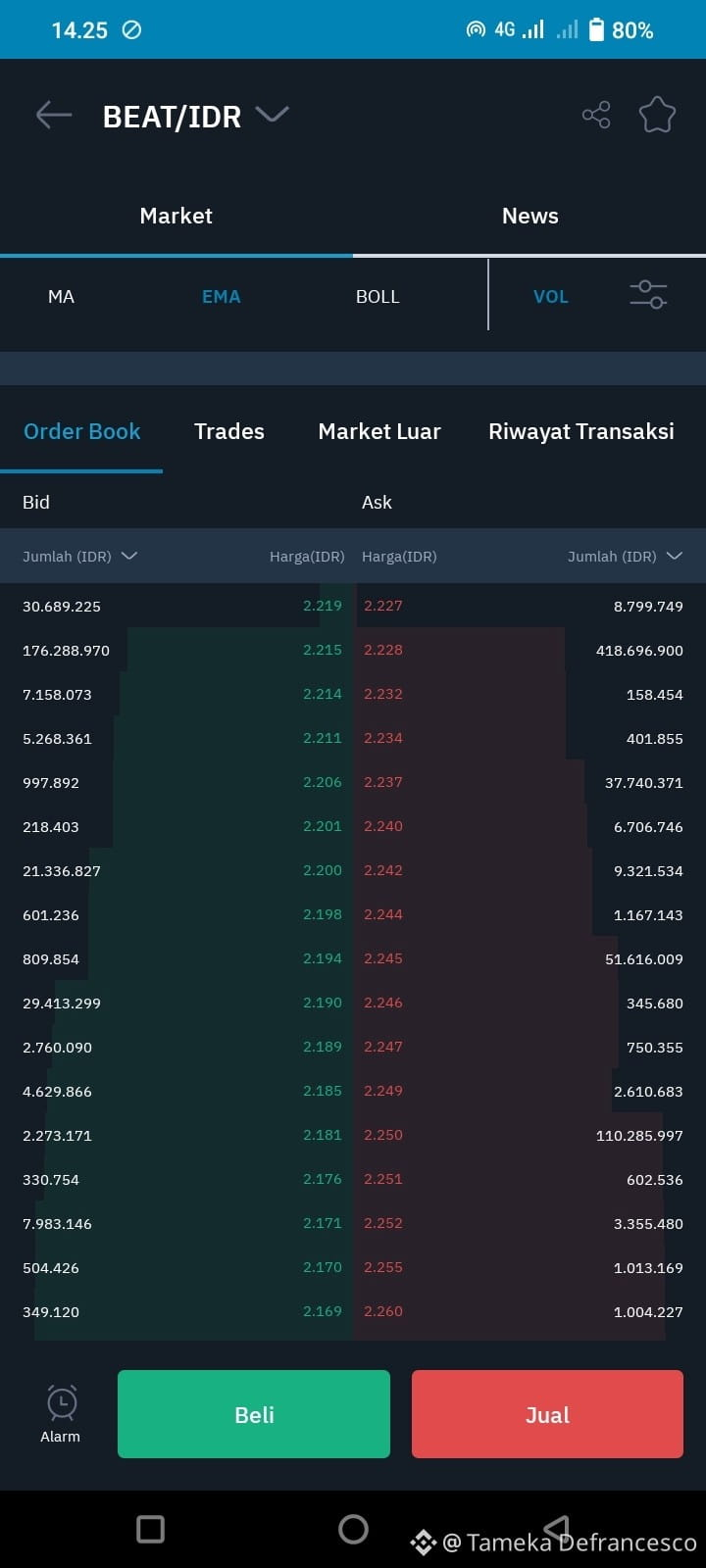Toggle the MA indicator

point(61,296)
